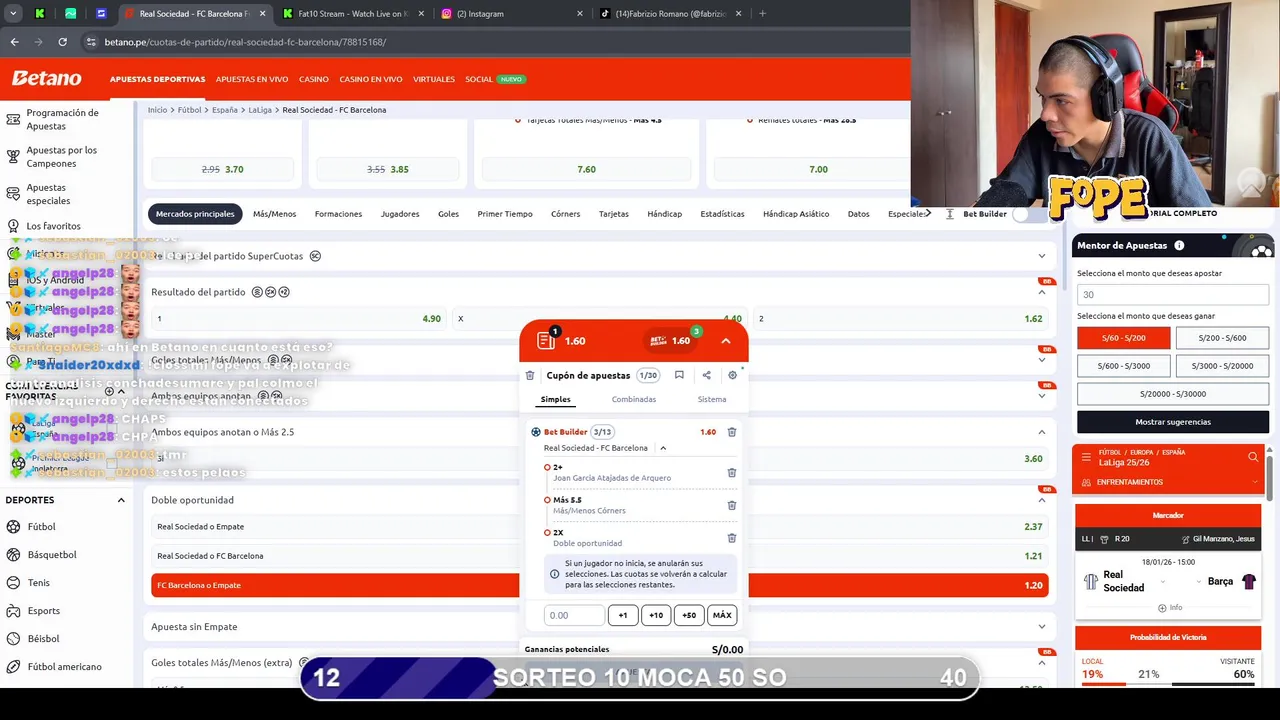Open Jugadores markets tab
This screenshot has width=1280, height=720.
(x=400, y=214)
